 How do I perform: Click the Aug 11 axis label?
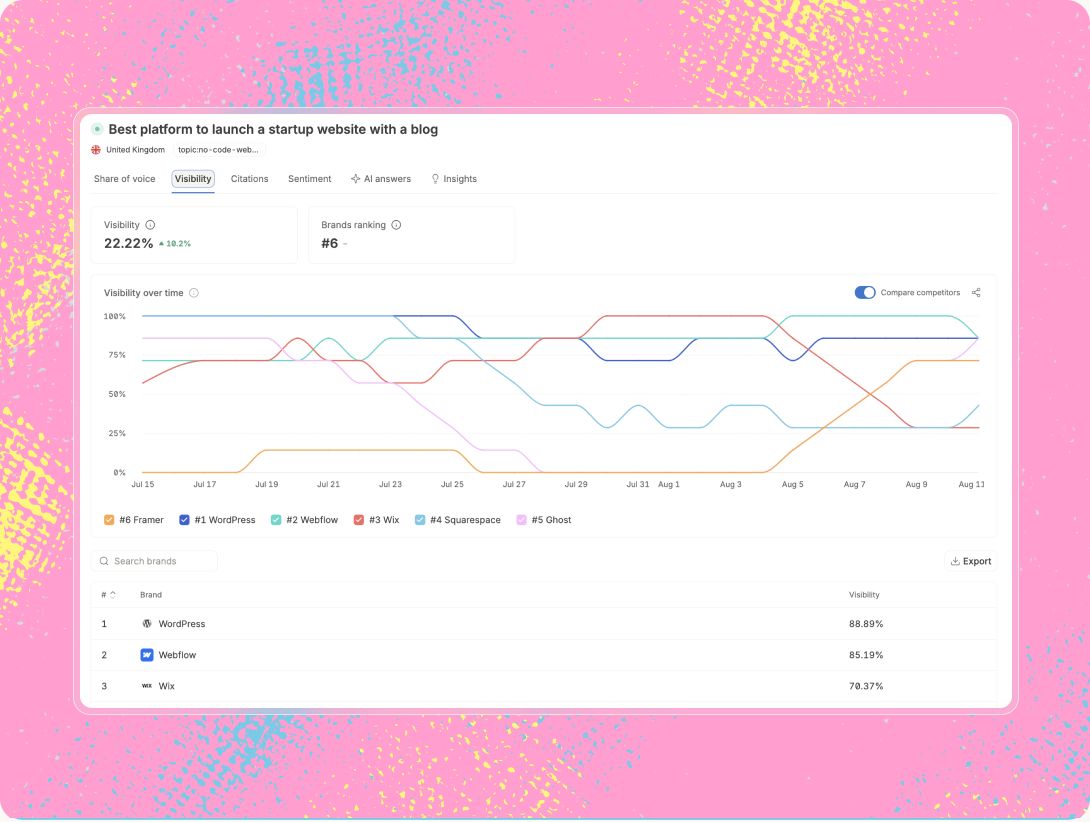click(971, 484)
